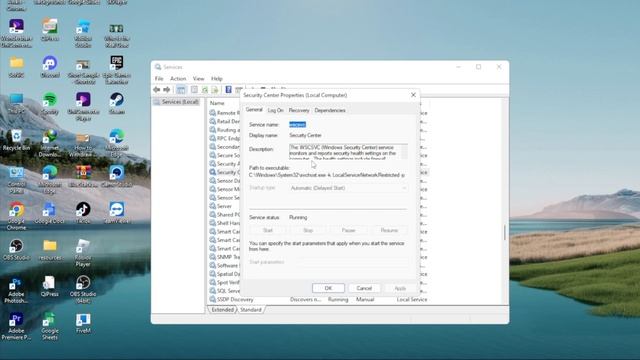
Task: Switch to the Dependencies tab
Action: (x=330, y=110)
